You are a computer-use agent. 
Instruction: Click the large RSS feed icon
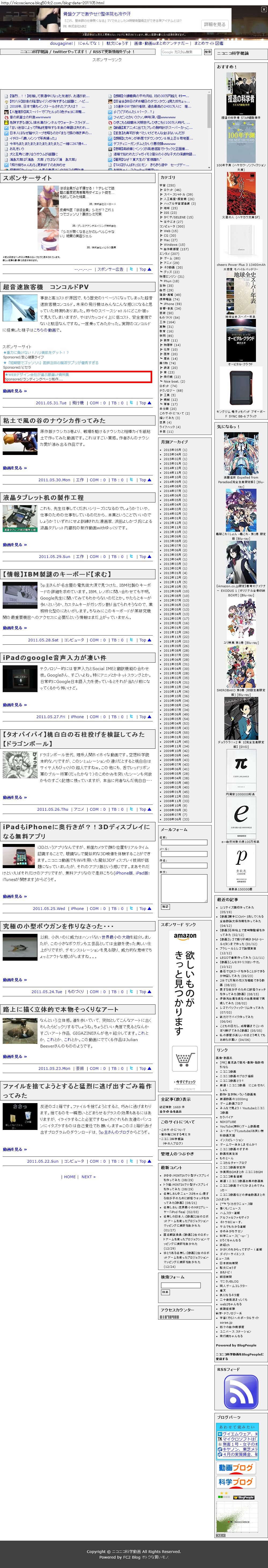(241, 1391)
